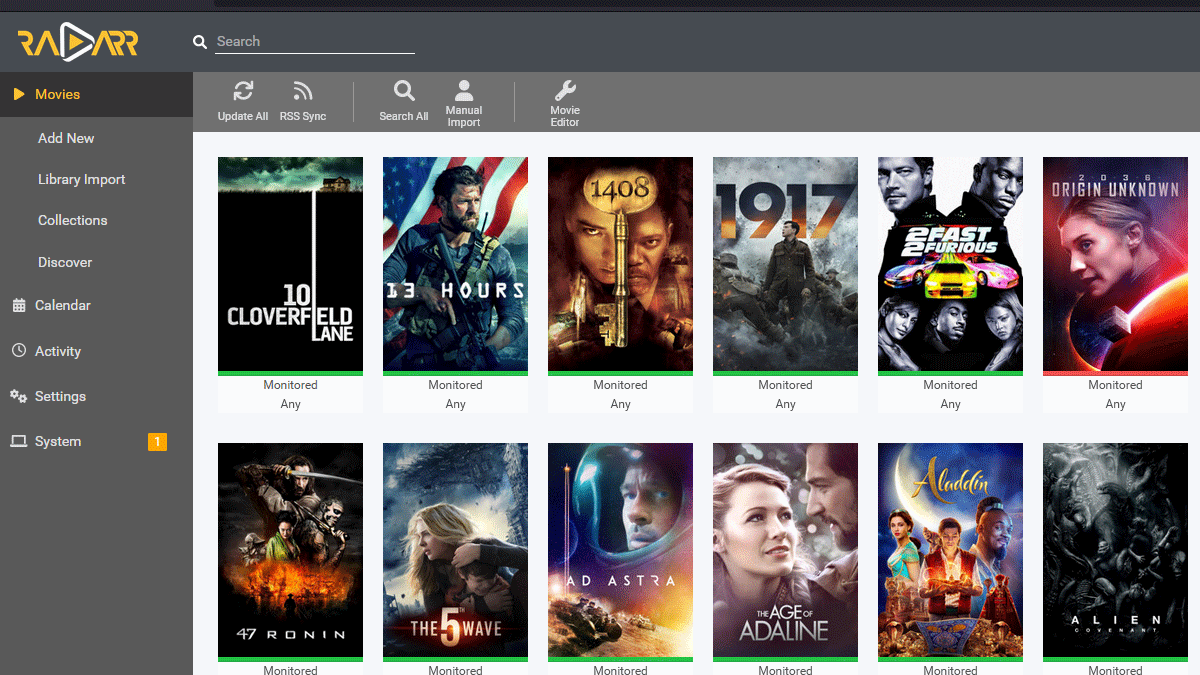Click the Calendar icon in sidebar
This screenshot has width=1200, height=675.
tap(18, 305)
